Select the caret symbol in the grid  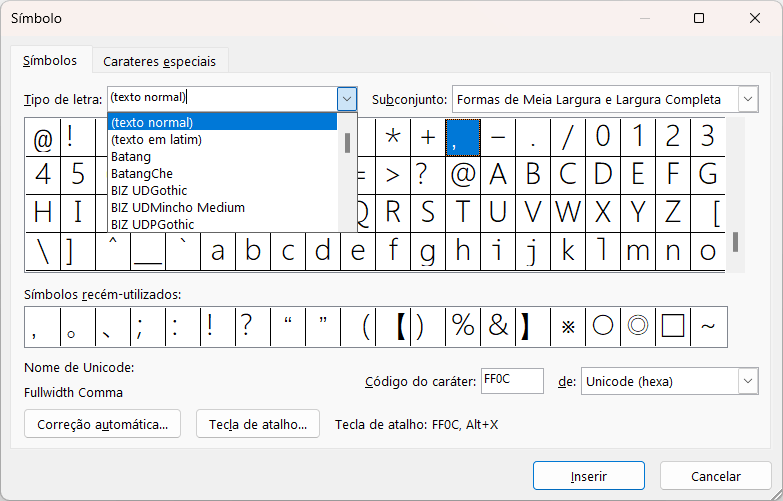tap(113, 251)
